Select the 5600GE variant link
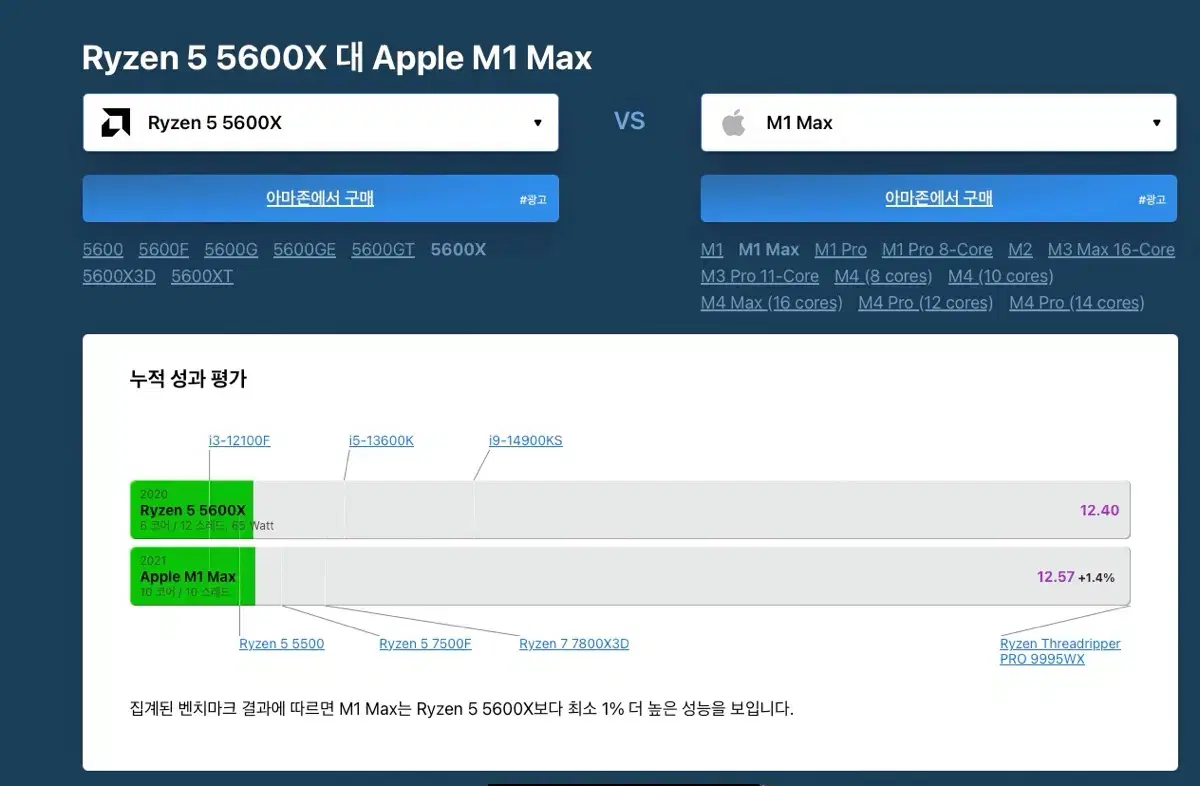The width and height of the screenshot is (1200, 786). 305,250
